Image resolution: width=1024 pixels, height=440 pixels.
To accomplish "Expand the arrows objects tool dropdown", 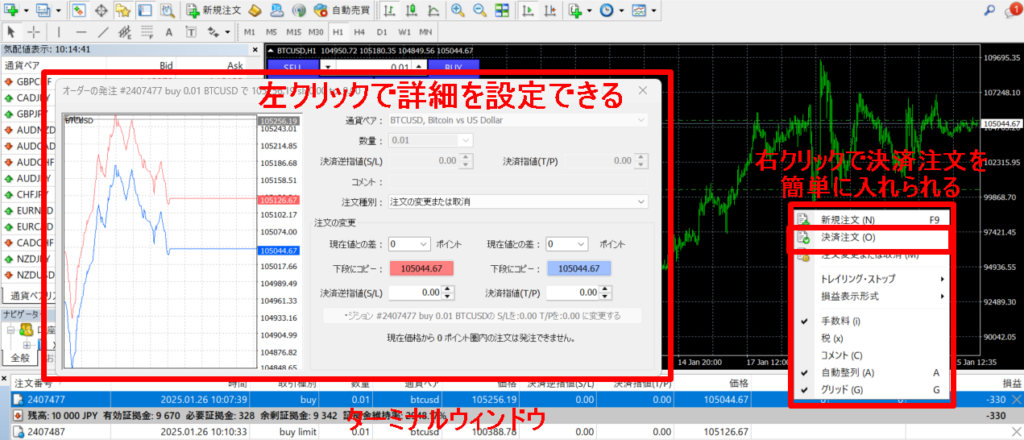I will point(227,31).
